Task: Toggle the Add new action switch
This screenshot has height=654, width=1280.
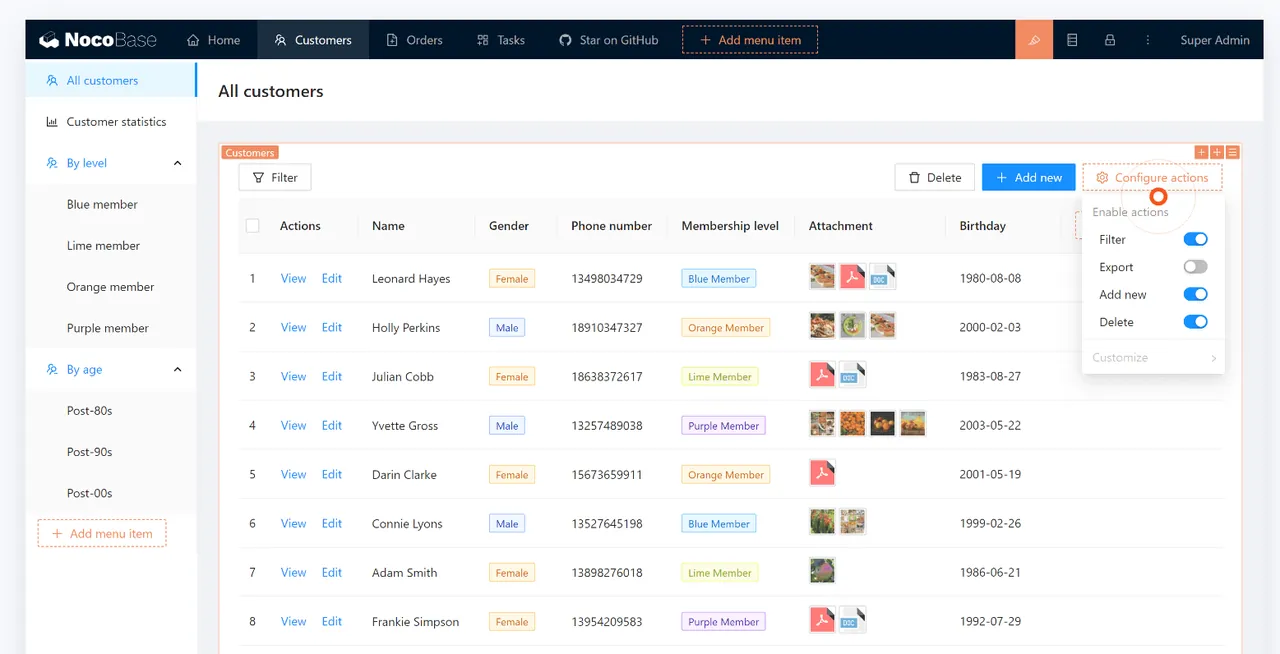Action: (1195, 294)
